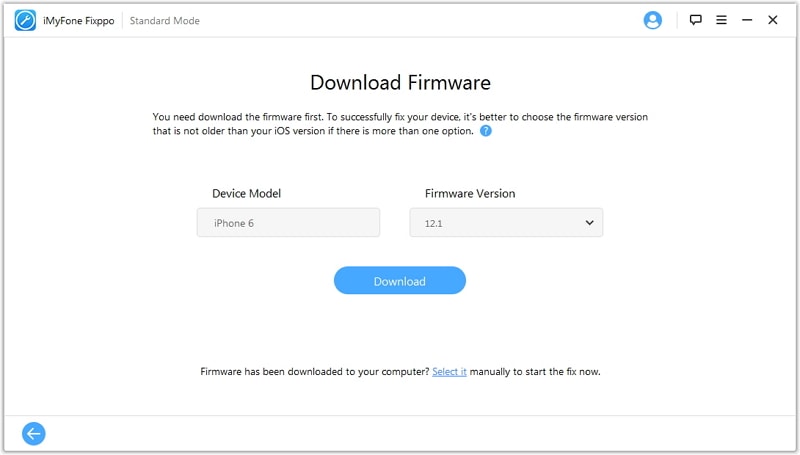Click the iPhone 6 Device Model field
Viewport: 800px width, 455px height.
[288, 223]
